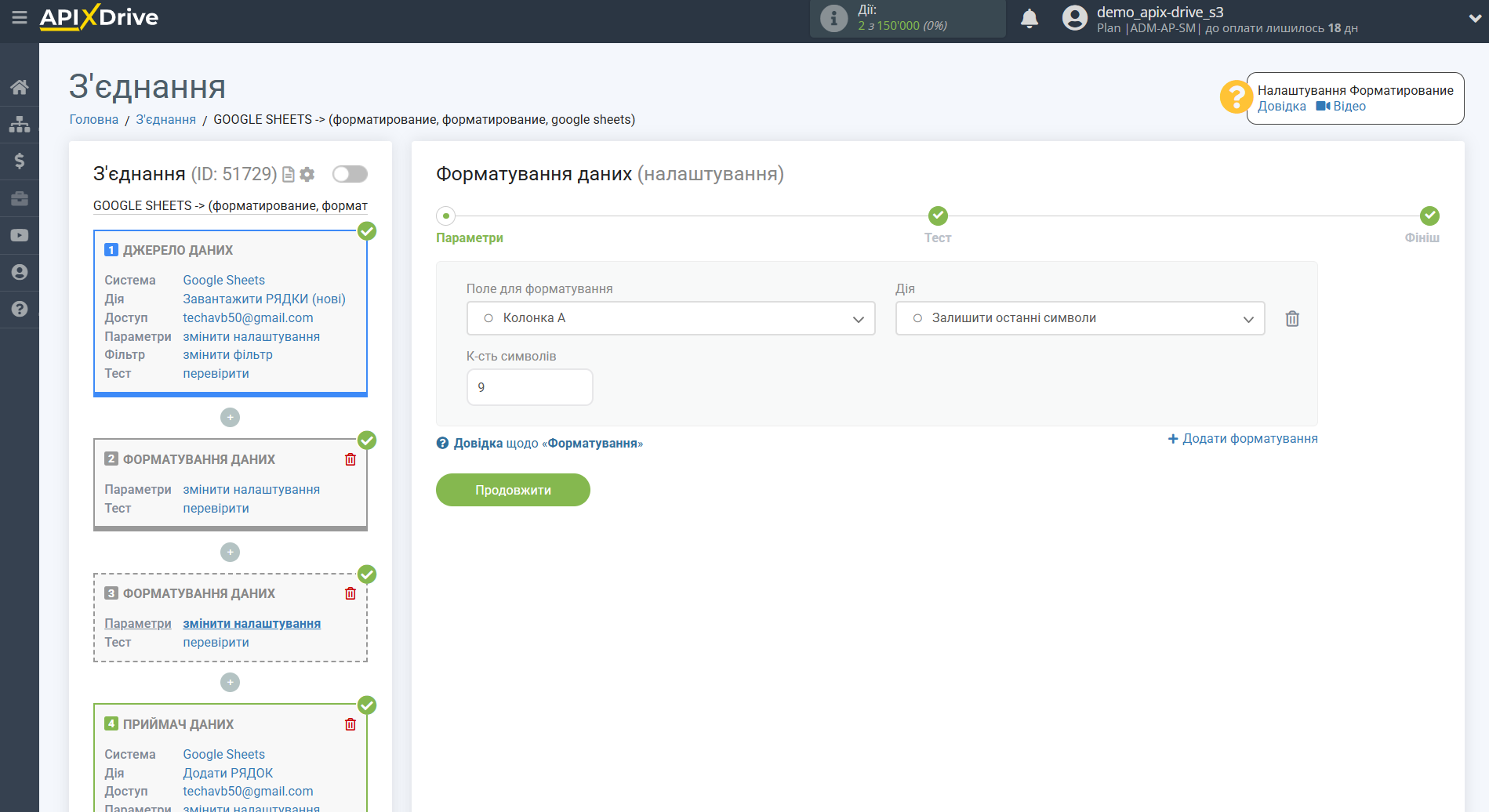Viewport: 1489px width, 812px height.
Task: Click the actions info icon
Action: (834, 18)
